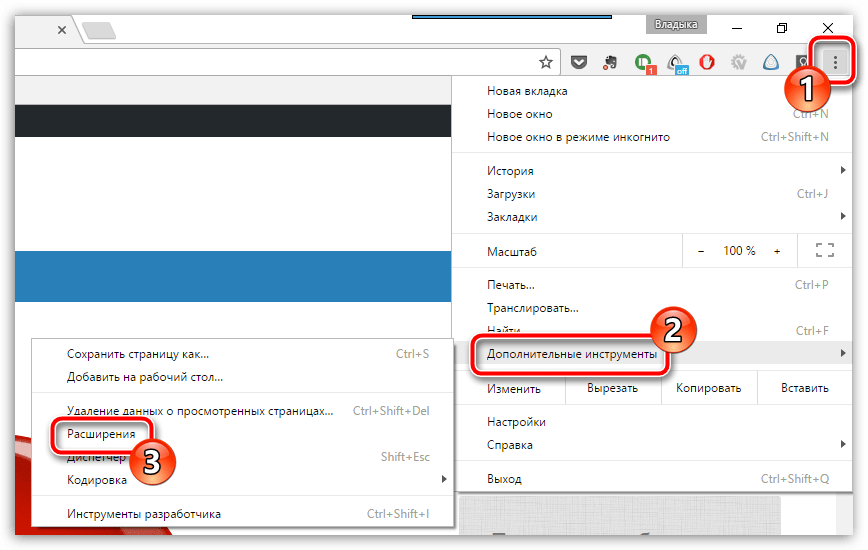Restore down the browser window
Viewport: 868px width, 550px height.
click(x=782, y=28)
